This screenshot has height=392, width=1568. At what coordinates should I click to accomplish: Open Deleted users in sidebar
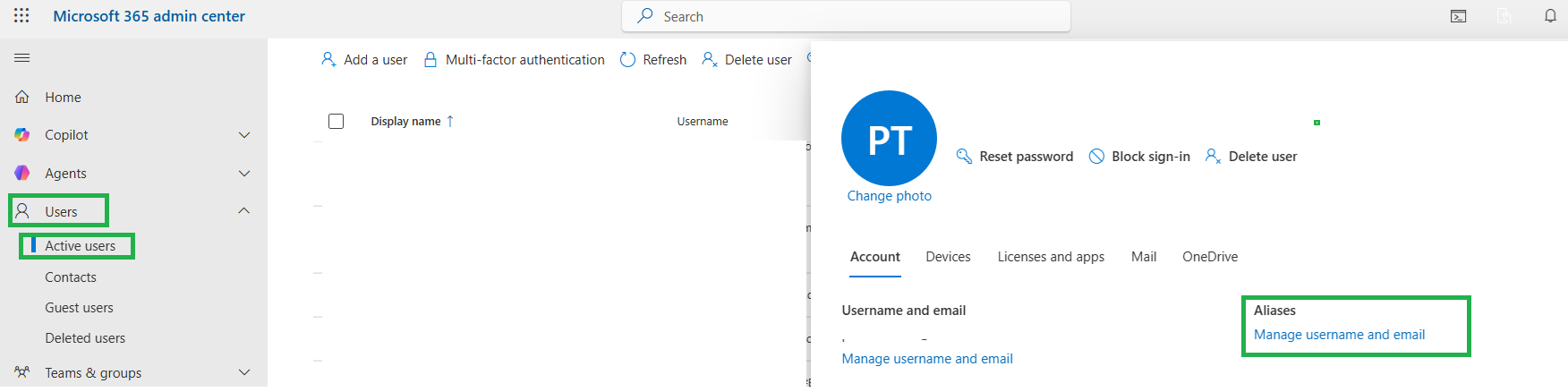pos(85,338)
